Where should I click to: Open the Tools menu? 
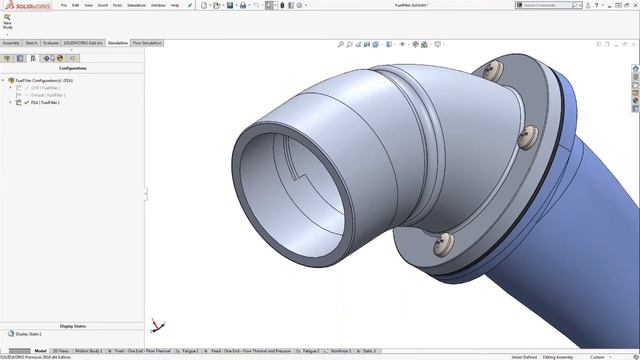pyautogui.click(x=117, y=5)
